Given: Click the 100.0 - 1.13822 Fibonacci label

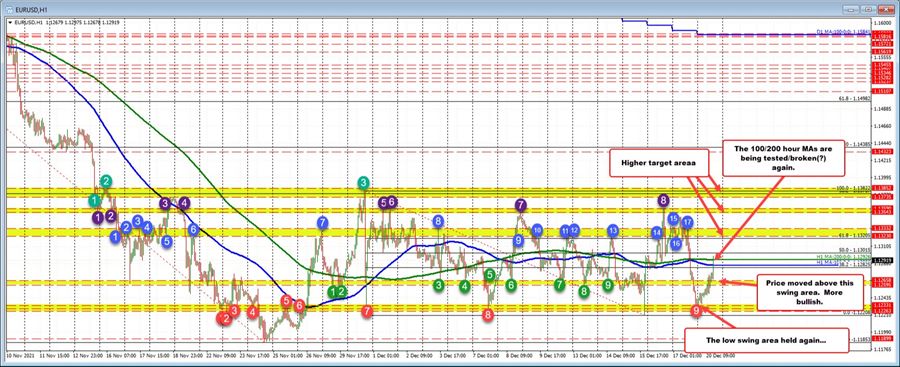Looking at the screenshot, I should tap(855, 187).
